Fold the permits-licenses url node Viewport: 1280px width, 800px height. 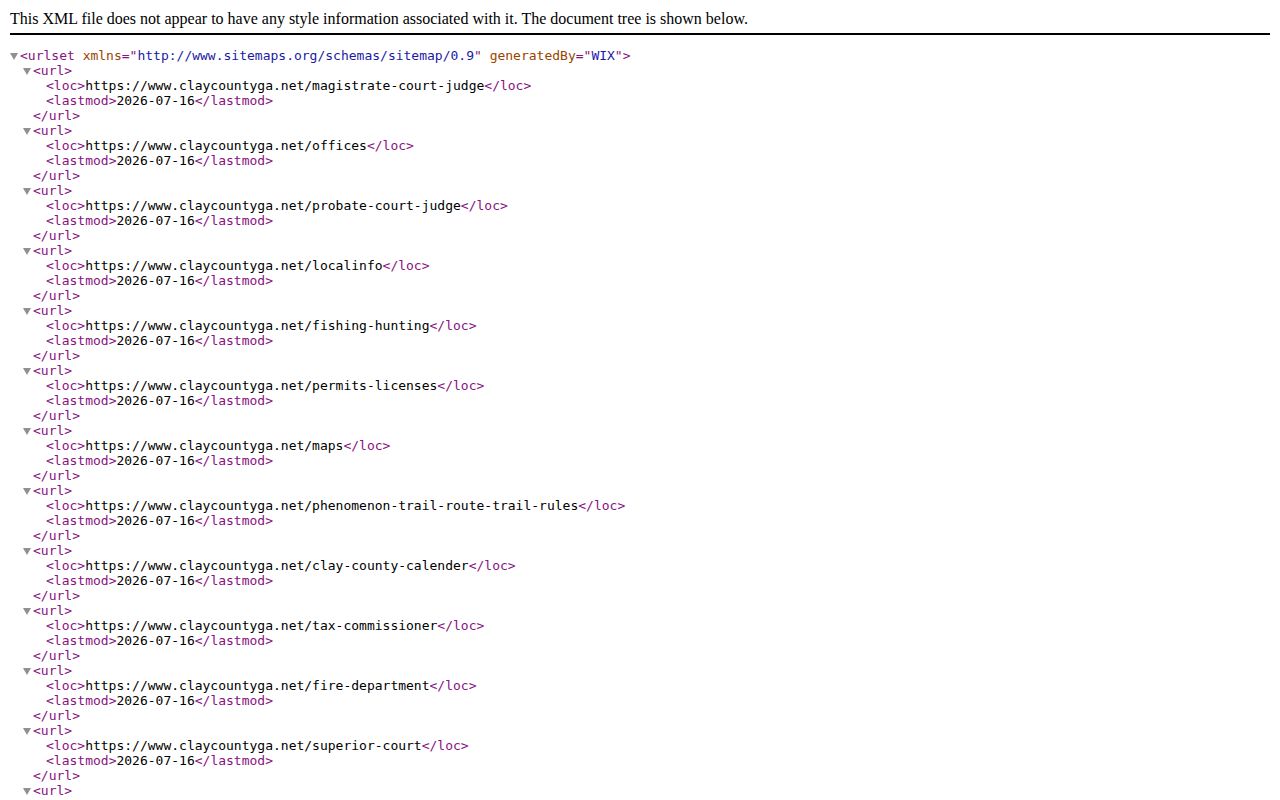coord(27,371)
